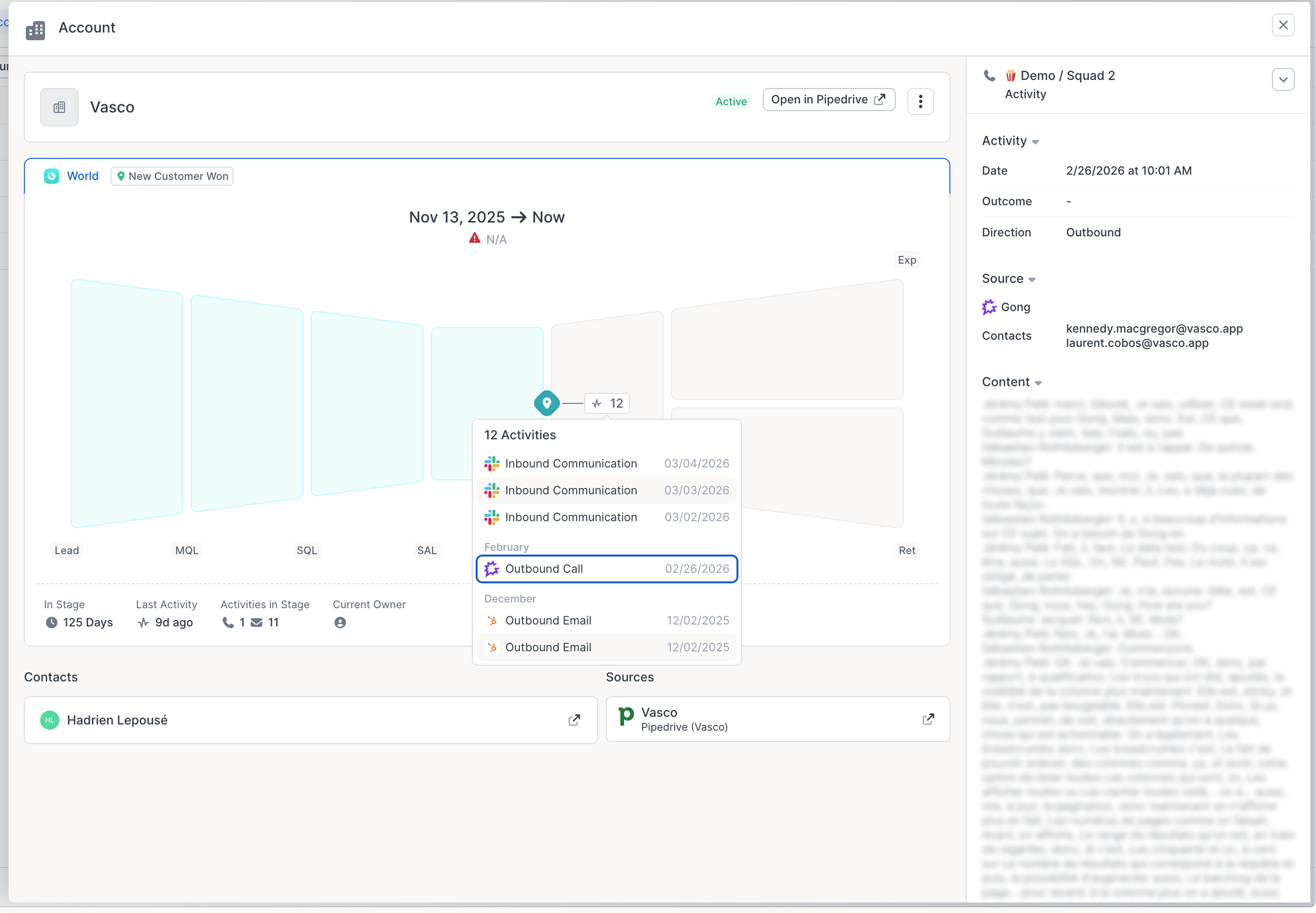The height and width of the screenshot is (913, 1316).
Task: Click the New Customer Won tag
Action: click(x=172, y=176)
